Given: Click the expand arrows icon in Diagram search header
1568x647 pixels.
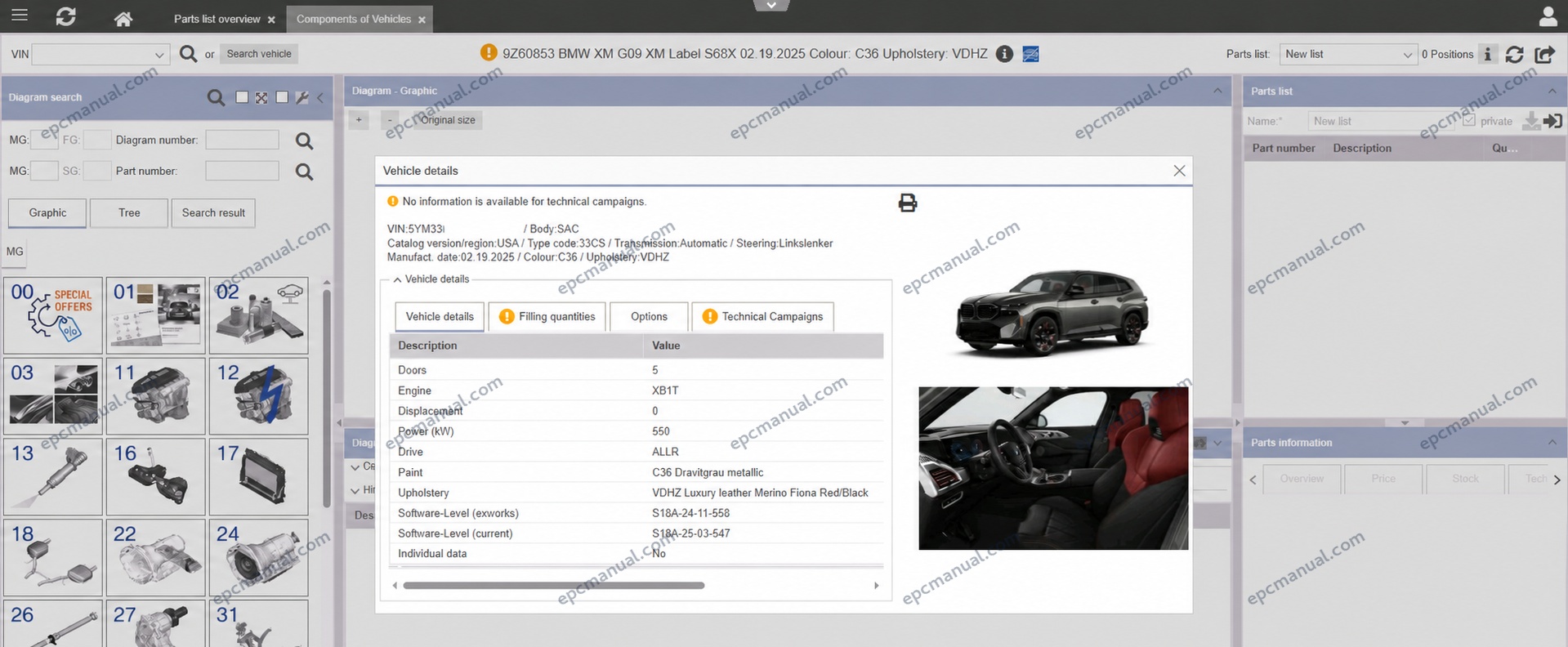Looking at the screenshot, I should (x=261, y=97).
